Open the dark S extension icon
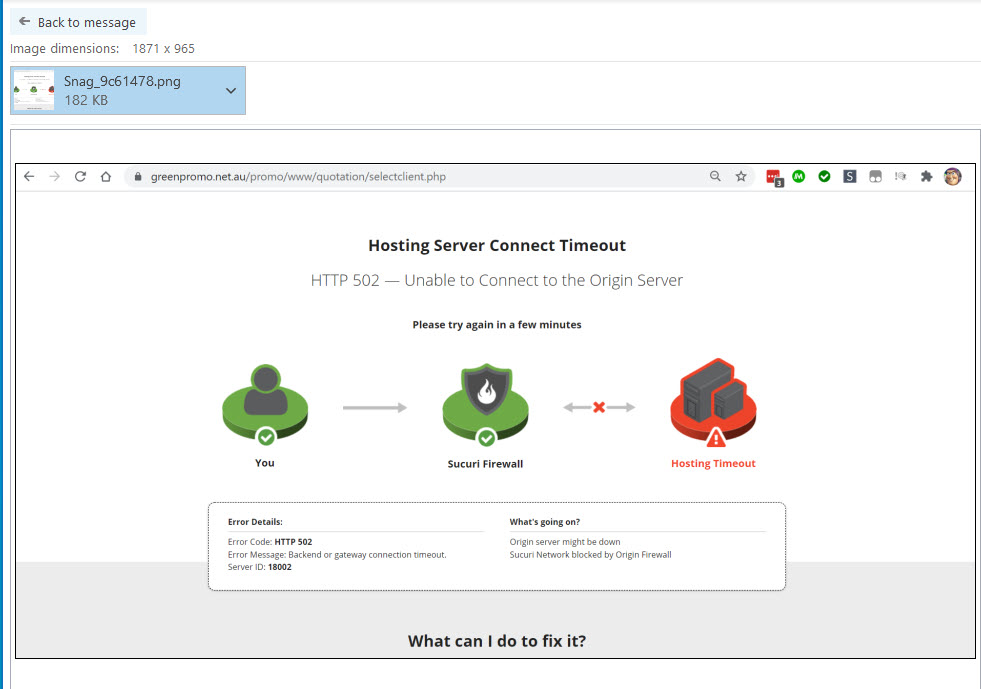This screenshot has height=689, width=981. [x=849, y=177]
